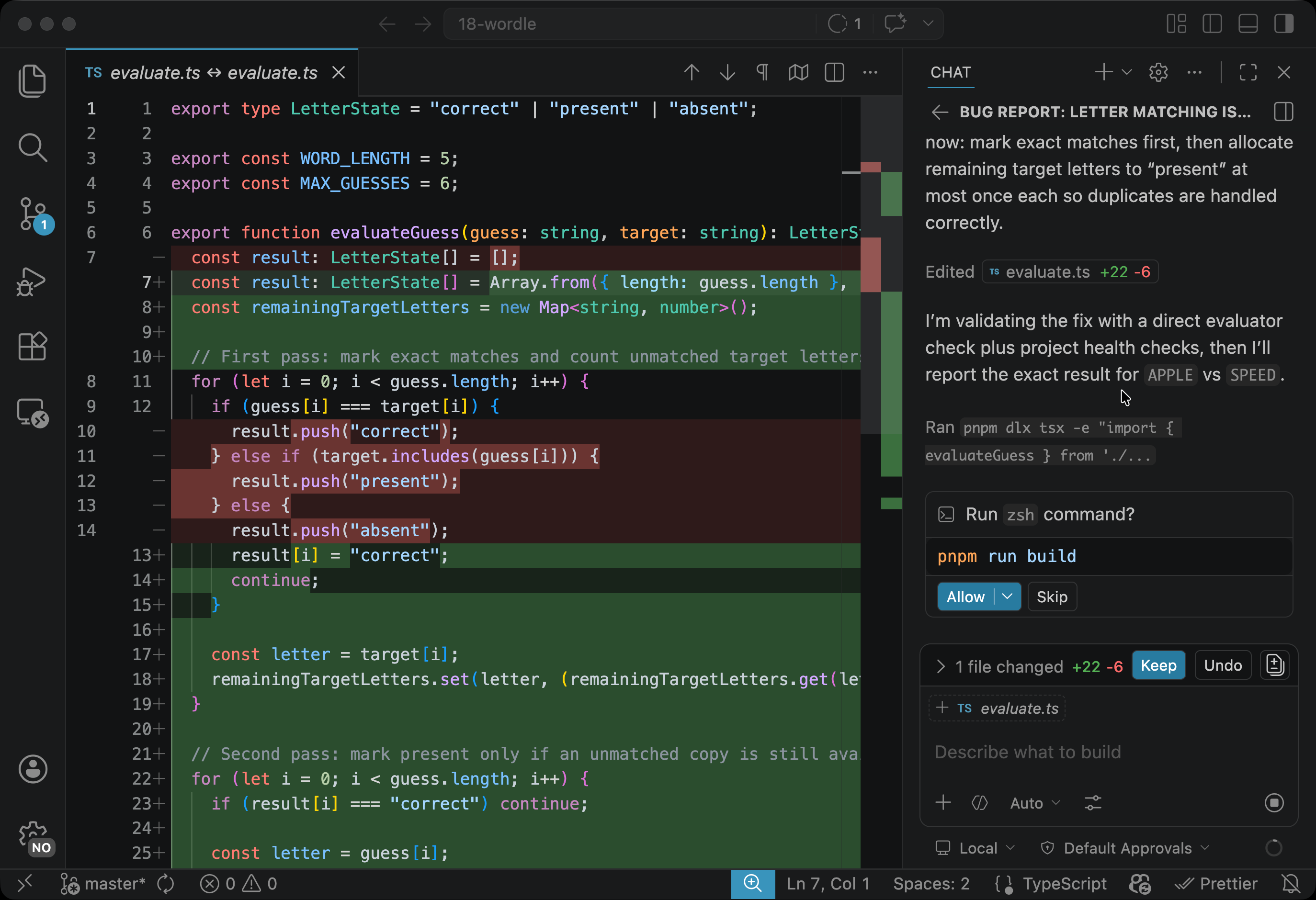Image resolution: width=1316 pixels, height=900 pixels.
Task: Toggle bottom panel visibility
Action: coord(1248,24)
